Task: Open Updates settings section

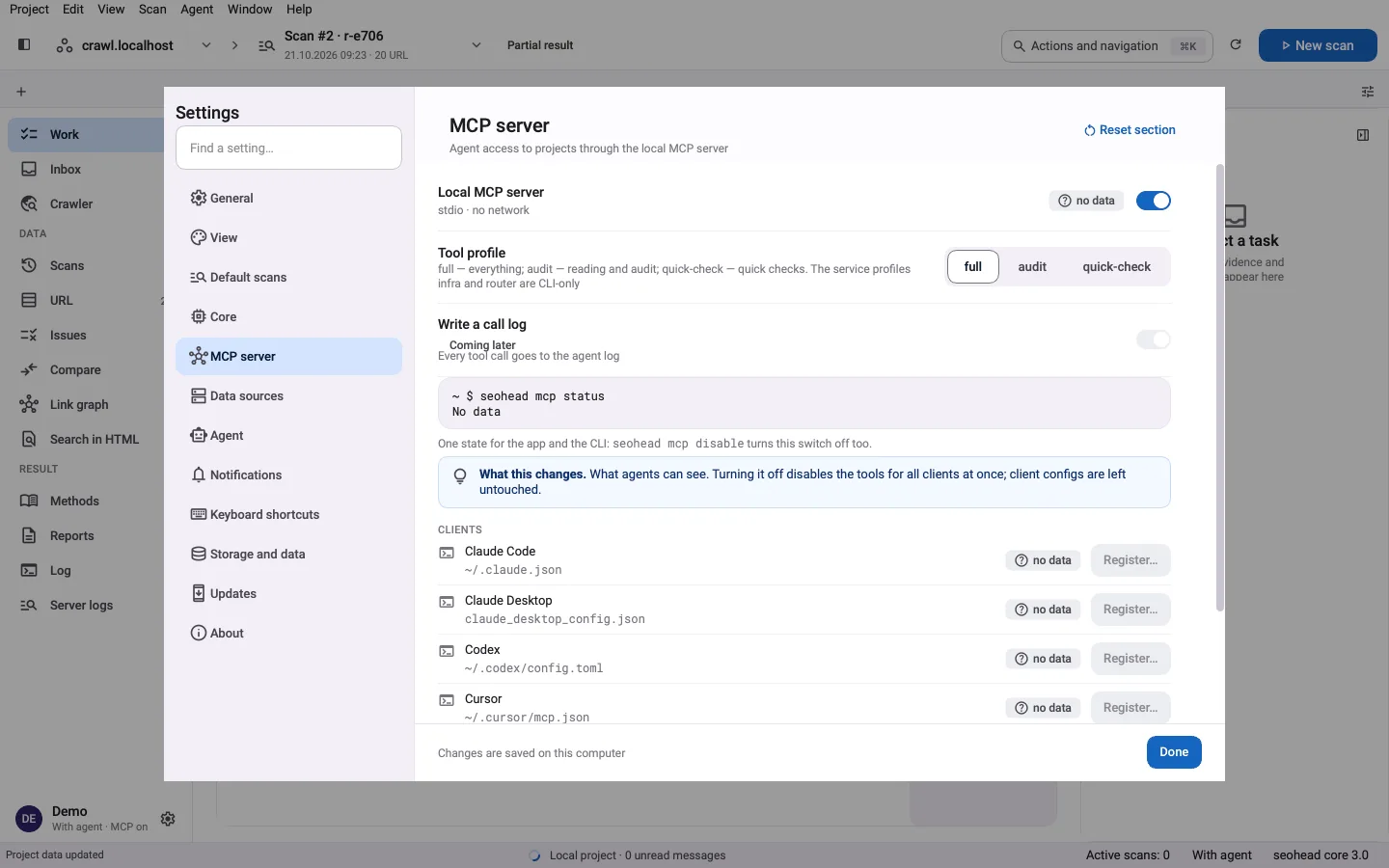Action: 288,593
